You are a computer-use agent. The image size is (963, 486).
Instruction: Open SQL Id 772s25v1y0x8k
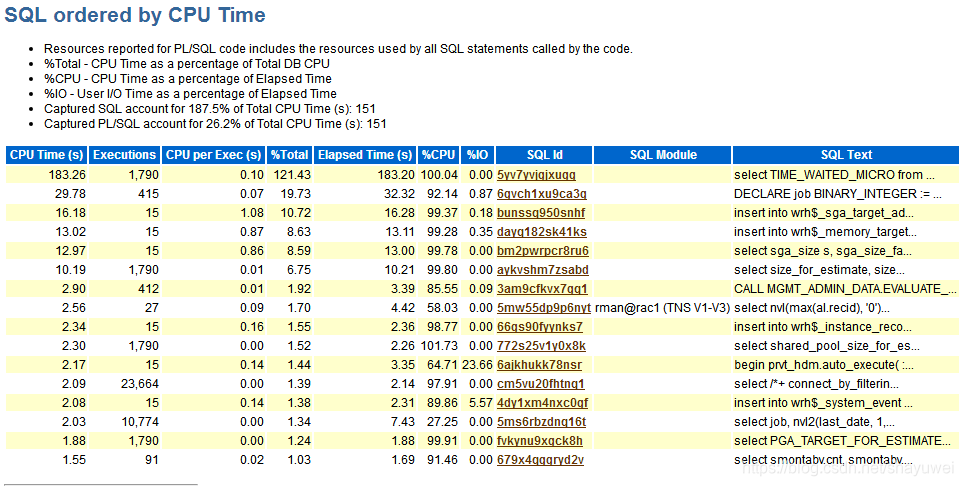541,346
